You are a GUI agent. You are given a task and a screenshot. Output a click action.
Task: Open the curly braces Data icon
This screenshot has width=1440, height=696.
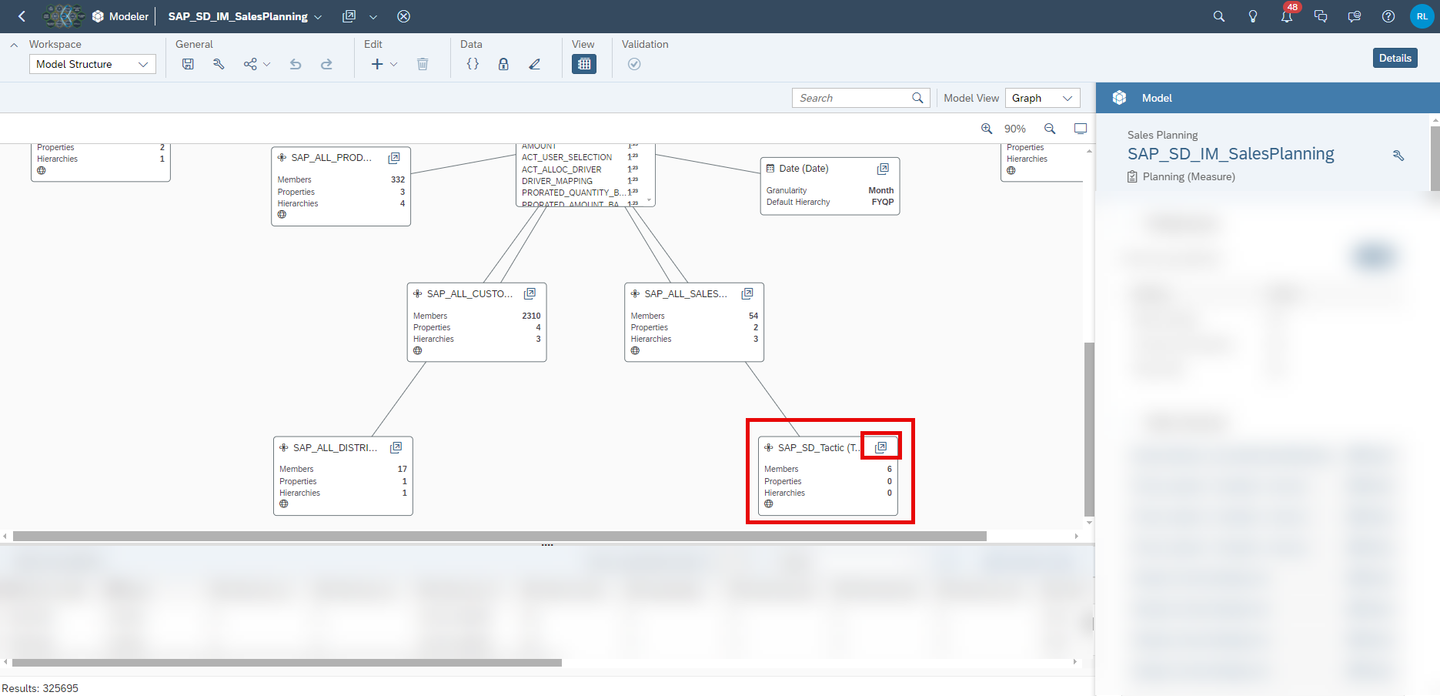[473, 64]
